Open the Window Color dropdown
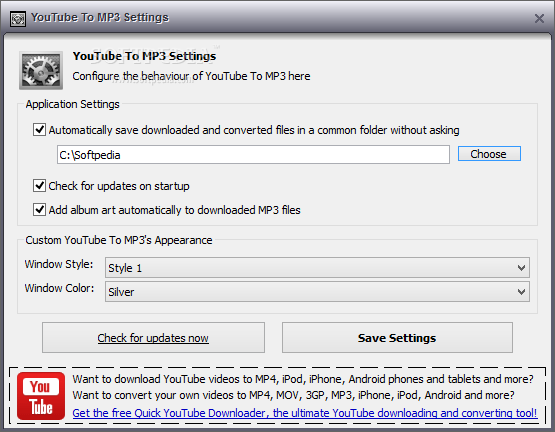This screenshot has width=555, height=432. [317, 292]
